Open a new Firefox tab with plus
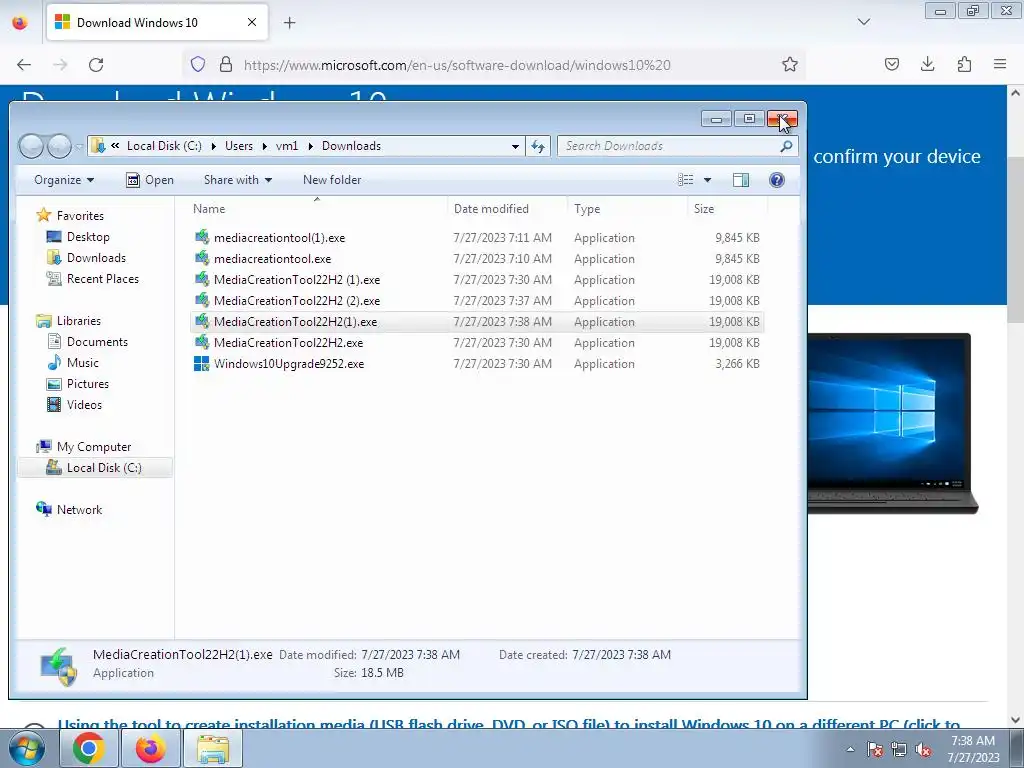Screen dimensions: 1024x768 [x=290, y=23]
